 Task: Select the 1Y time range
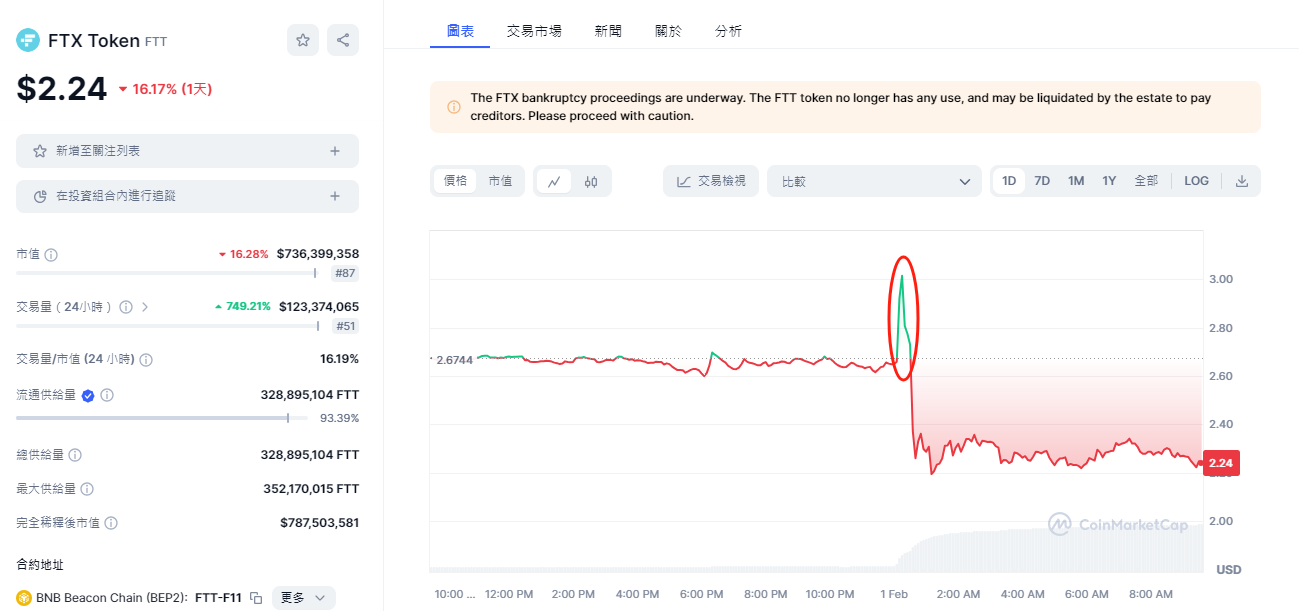(1109, 181)
